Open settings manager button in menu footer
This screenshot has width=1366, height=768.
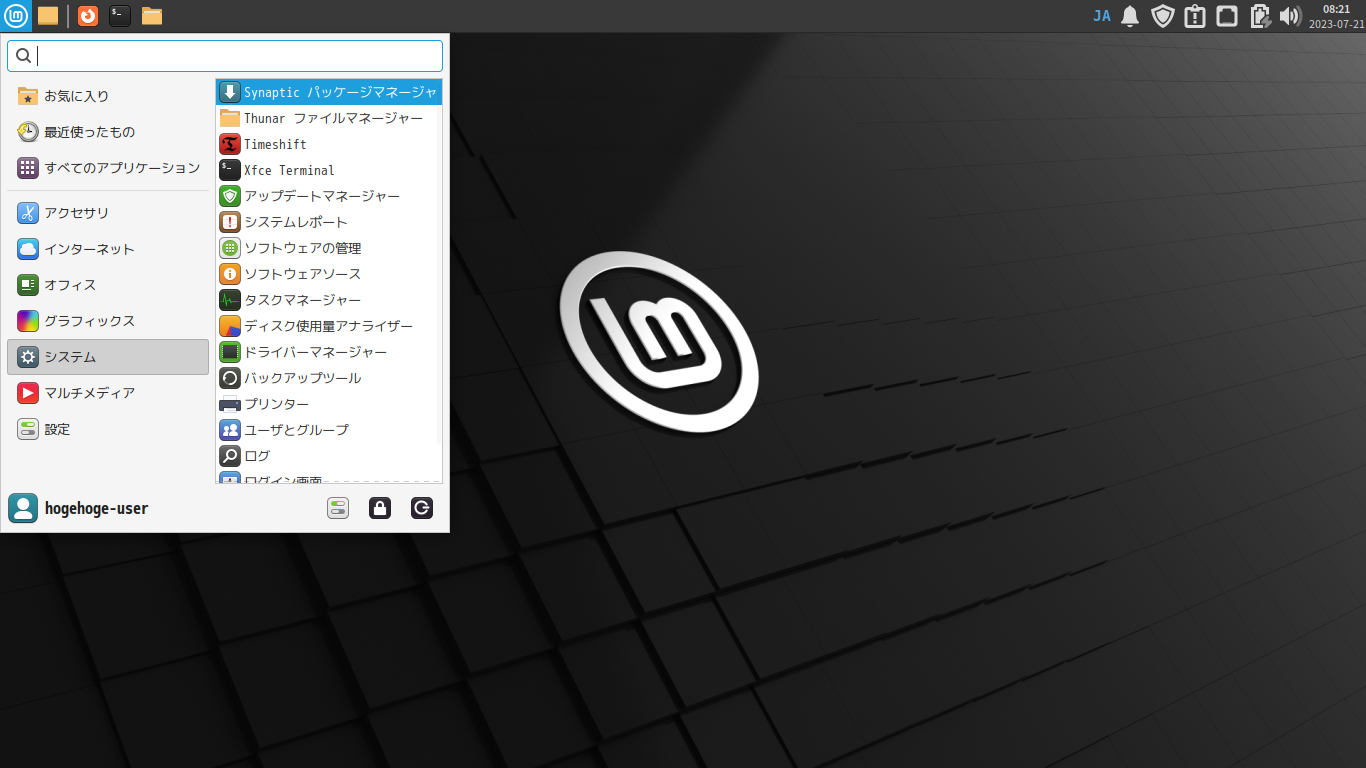tap(338, 508)
